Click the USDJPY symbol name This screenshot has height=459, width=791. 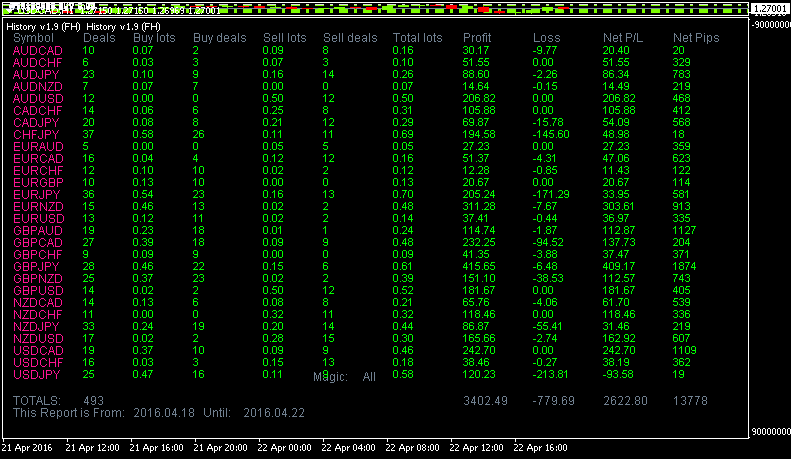point(34,374)
